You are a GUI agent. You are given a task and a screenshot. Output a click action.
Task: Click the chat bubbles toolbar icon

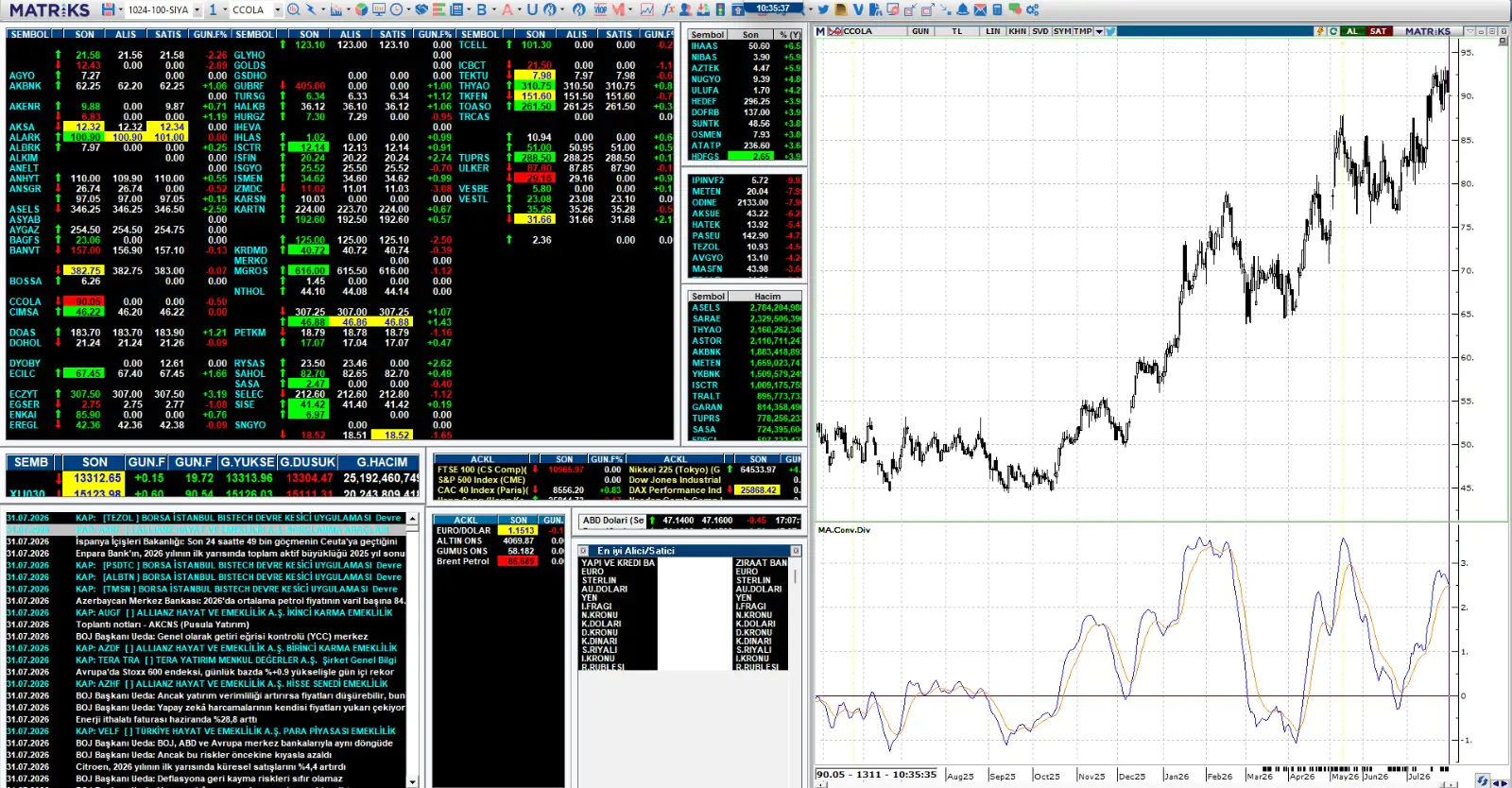pos(1015,9)
